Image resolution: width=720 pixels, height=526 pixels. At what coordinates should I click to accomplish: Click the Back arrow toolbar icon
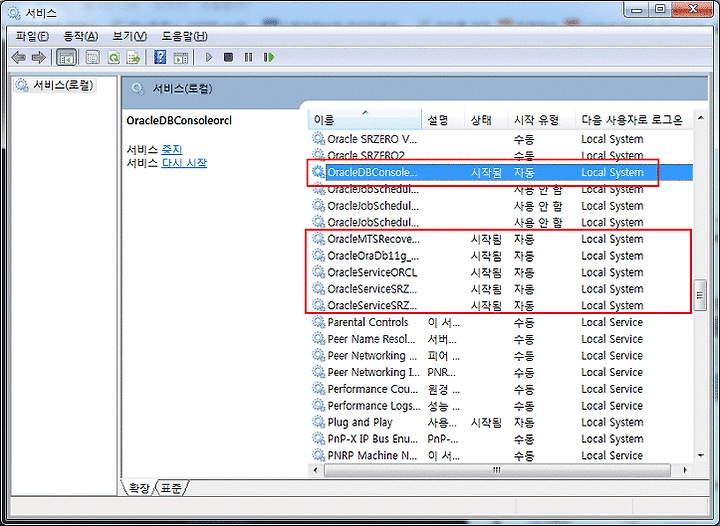click(x=18, y=57)
